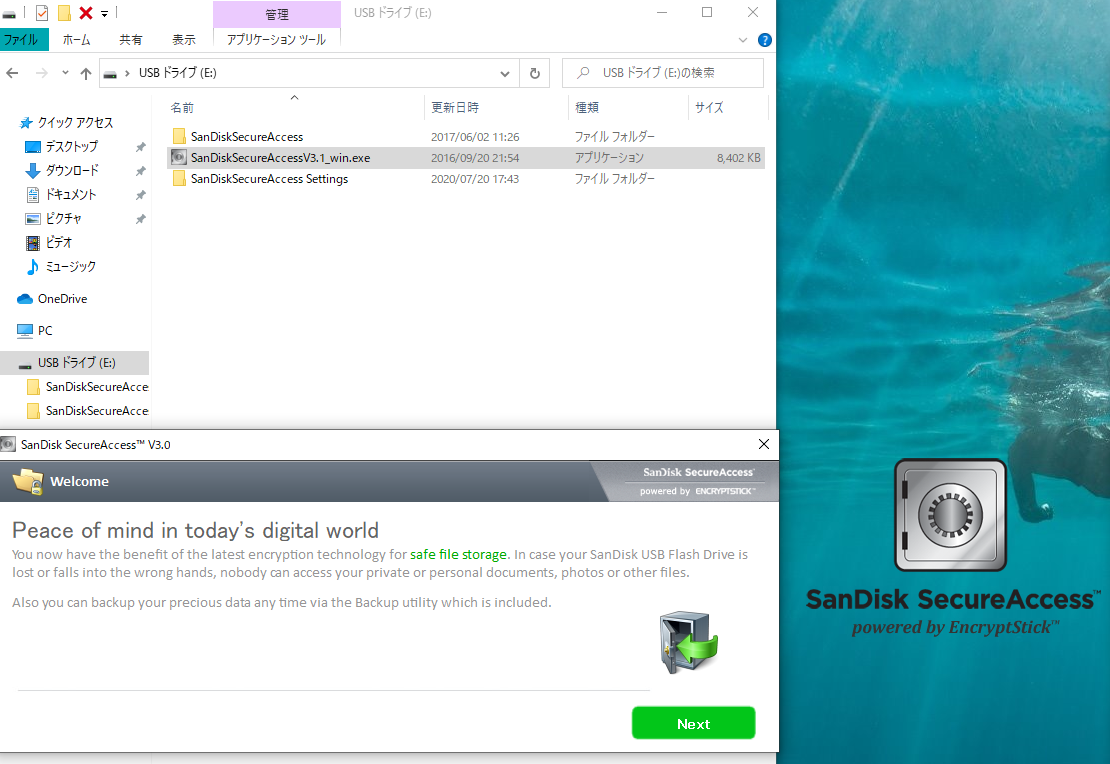The height and width of the screenshot is (764, 1110).
Task: Click the drive icon in address bar
Action: tap(110, 73)
